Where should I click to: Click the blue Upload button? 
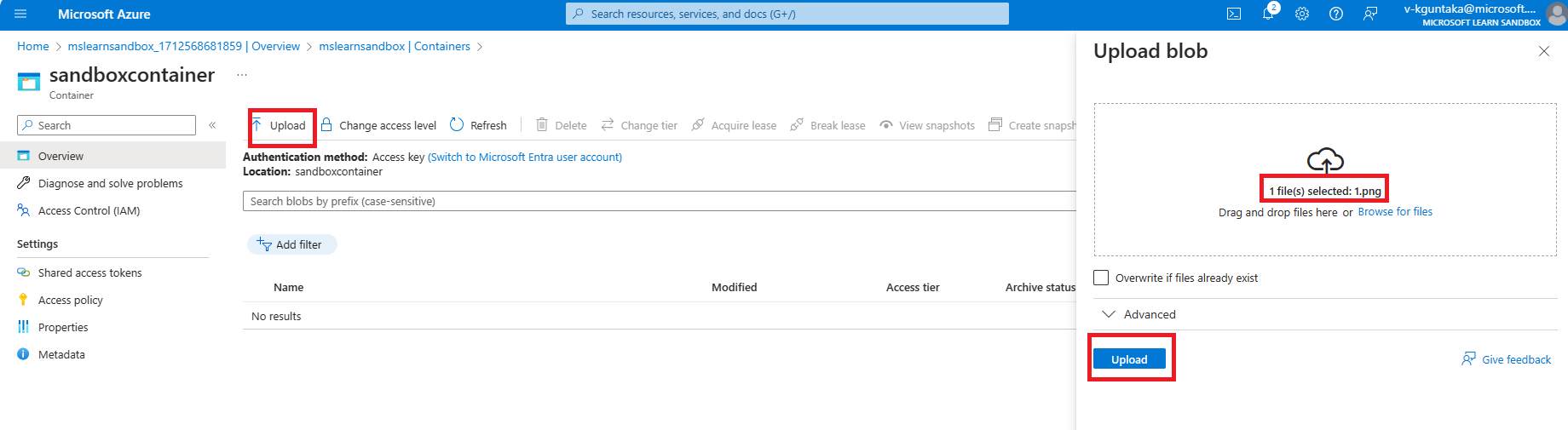(x=1129, y=359)
